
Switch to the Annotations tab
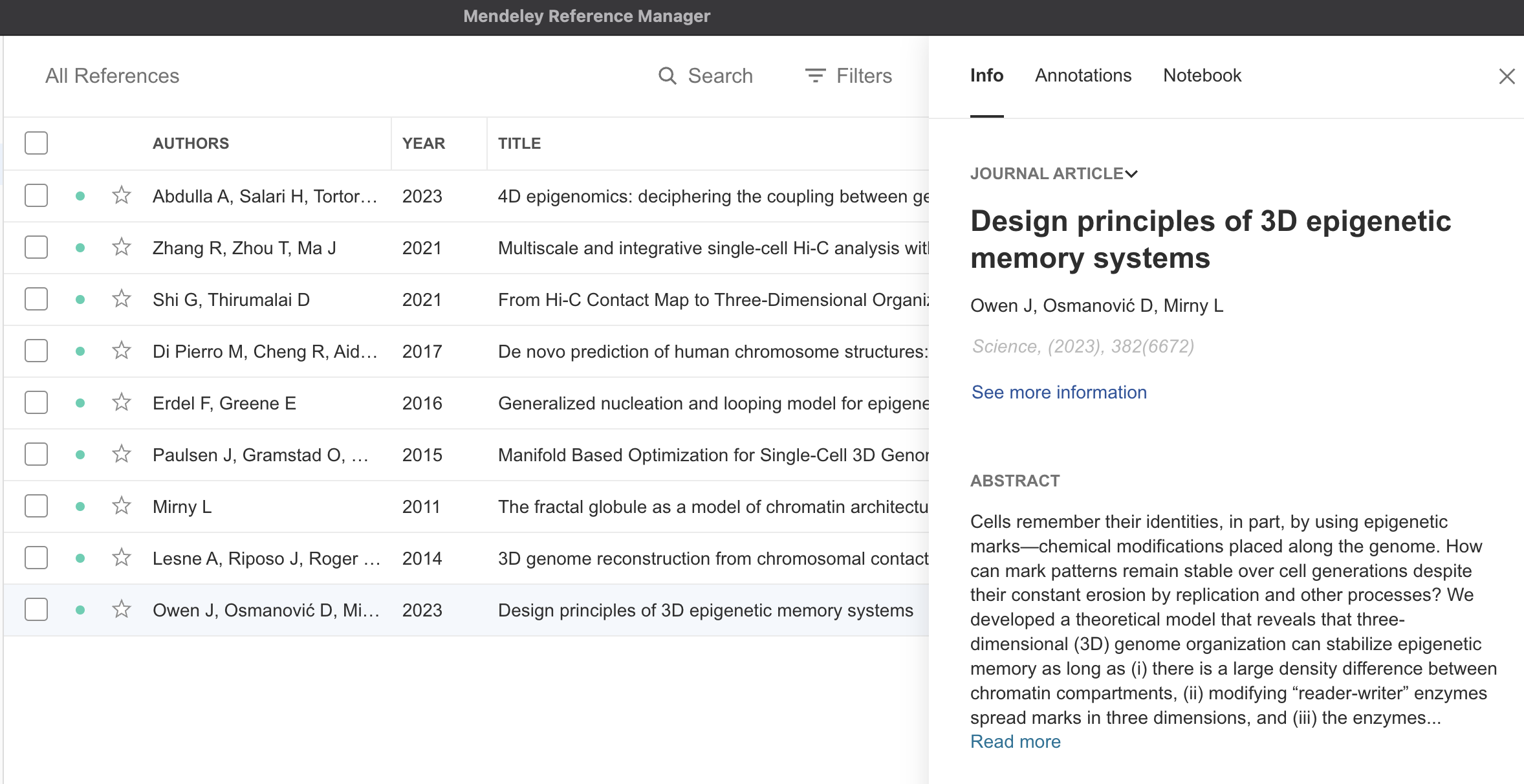coord(1083,76)
